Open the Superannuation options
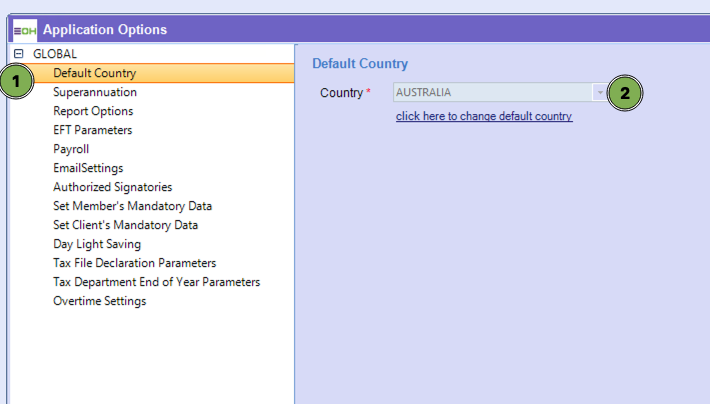The image size is (710, 404). 95,92
